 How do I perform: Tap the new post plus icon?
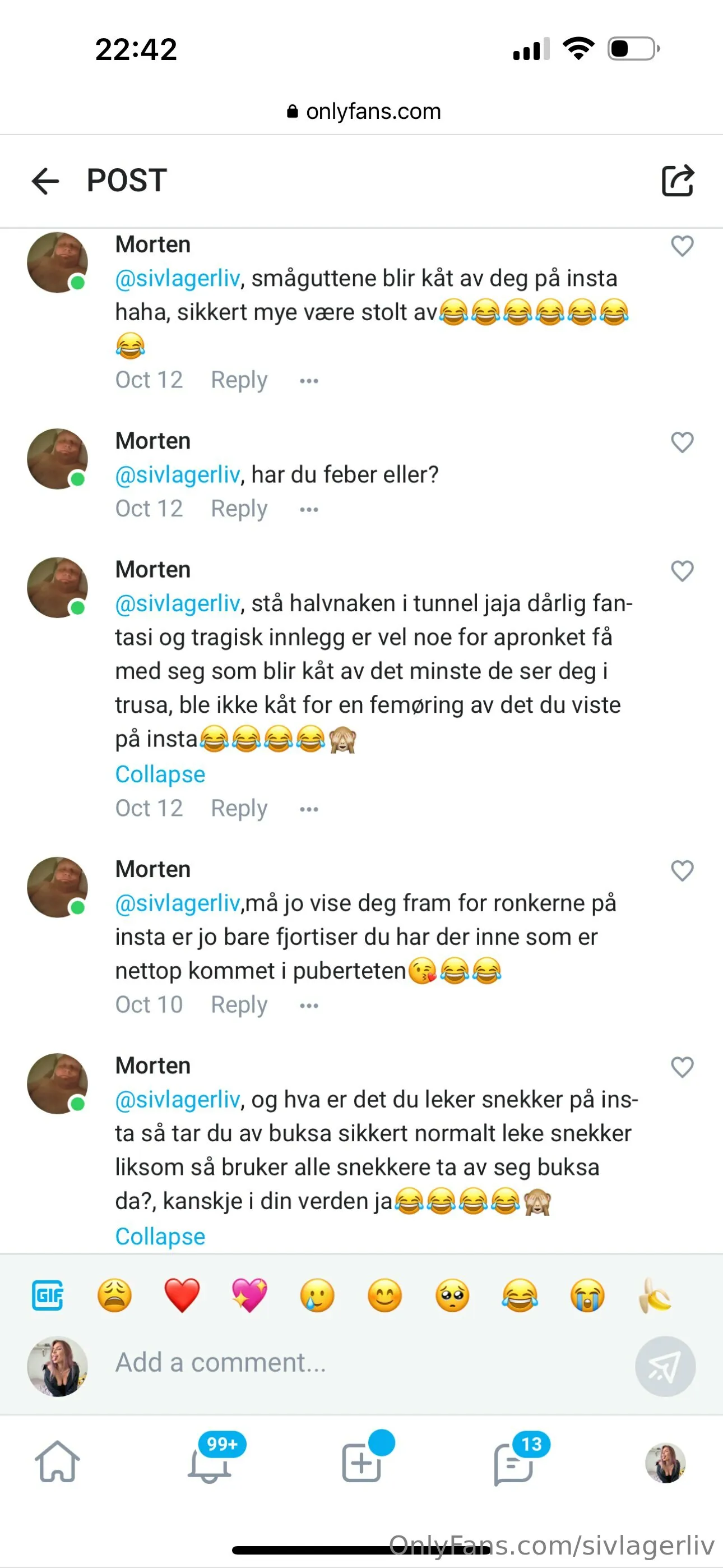361,1462
